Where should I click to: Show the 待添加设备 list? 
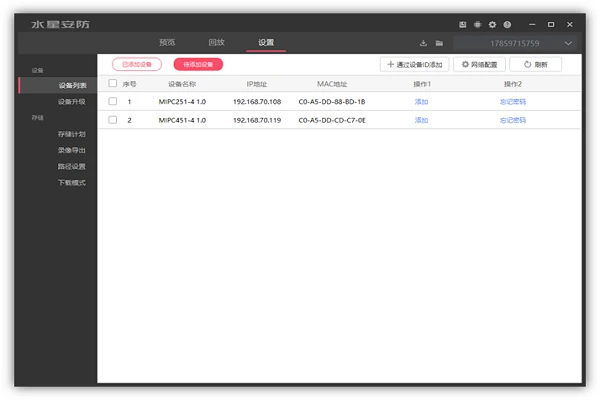click(x=198, y=64)
